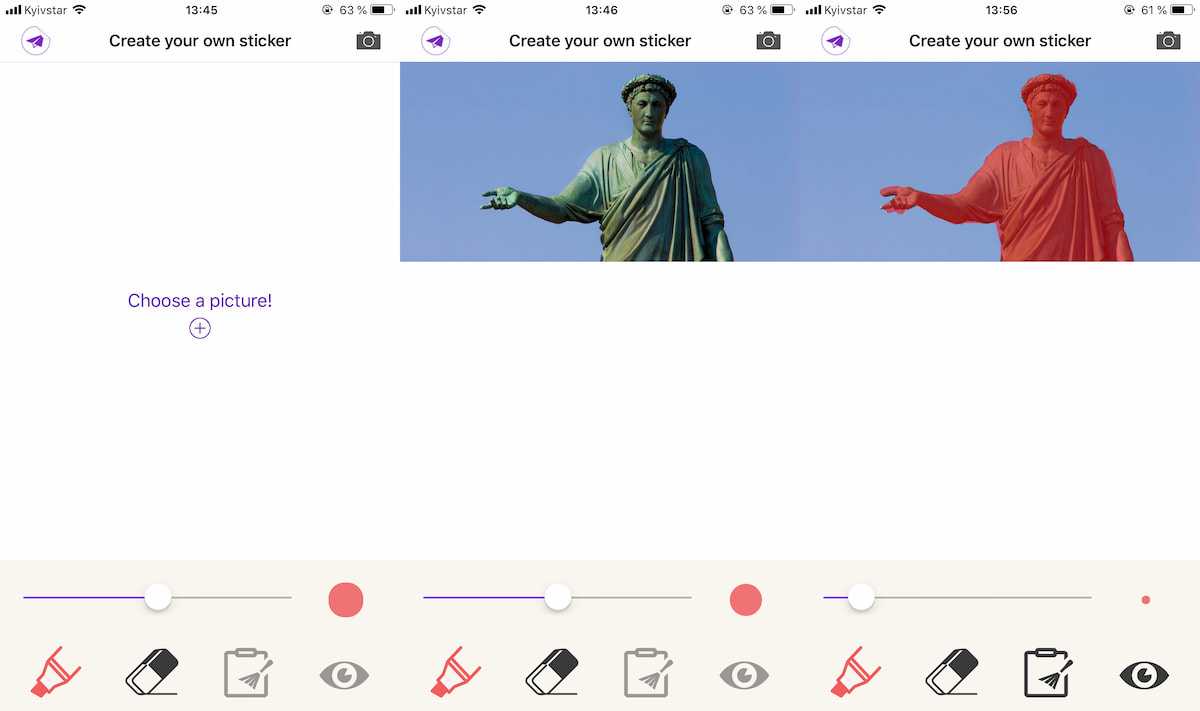
Task: Select the red marker tool in first screen
Action: pyautogui.click(x=56, y=672)
